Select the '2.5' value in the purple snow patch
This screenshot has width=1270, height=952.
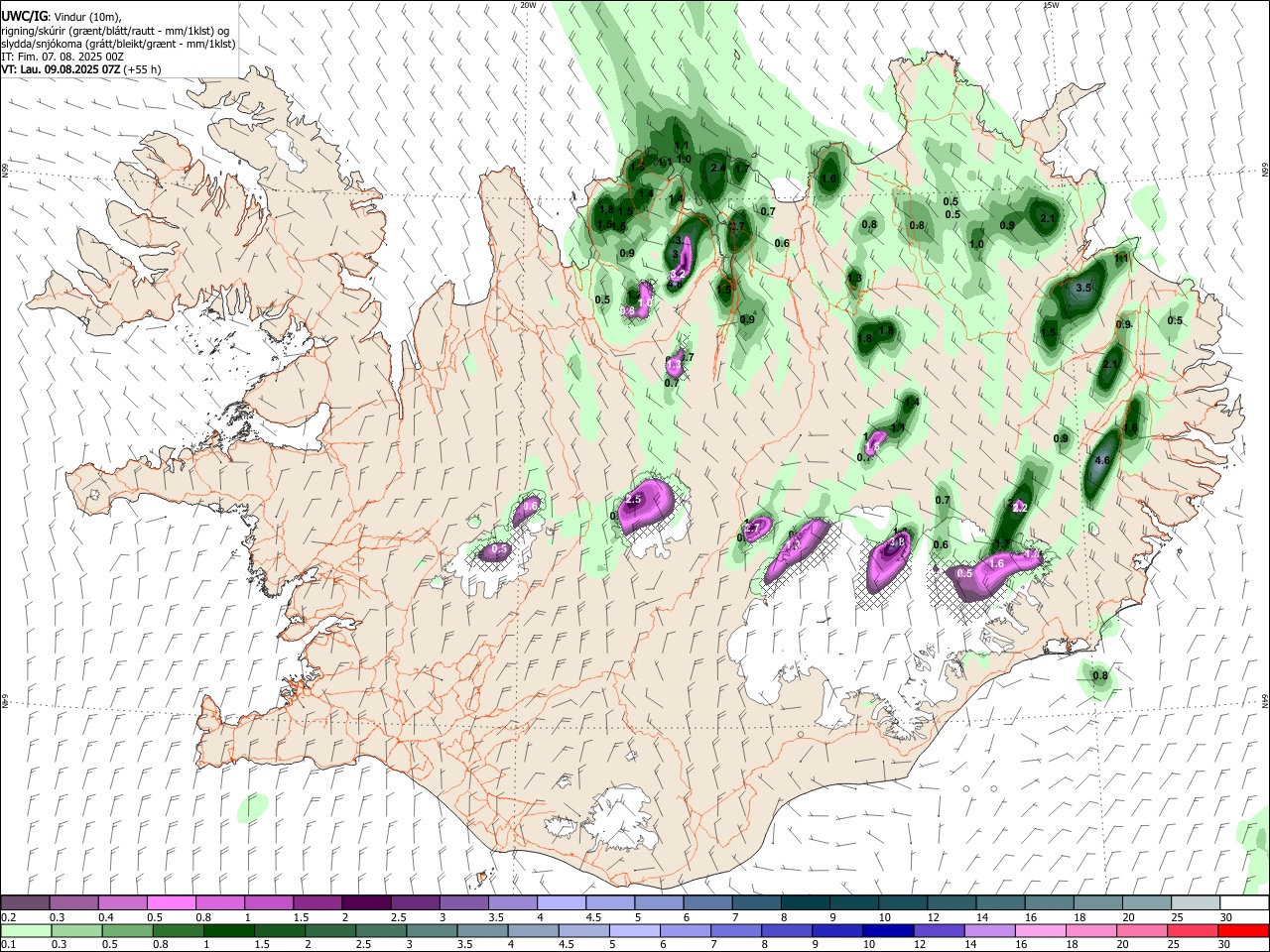(634, 500)
